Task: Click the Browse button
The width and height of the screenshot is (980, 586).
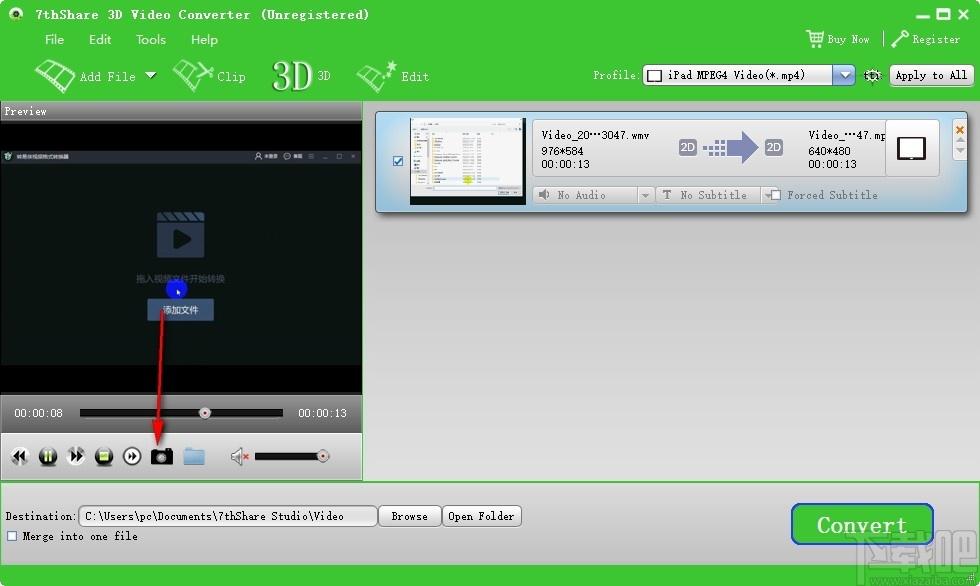Action: (409, 516)
